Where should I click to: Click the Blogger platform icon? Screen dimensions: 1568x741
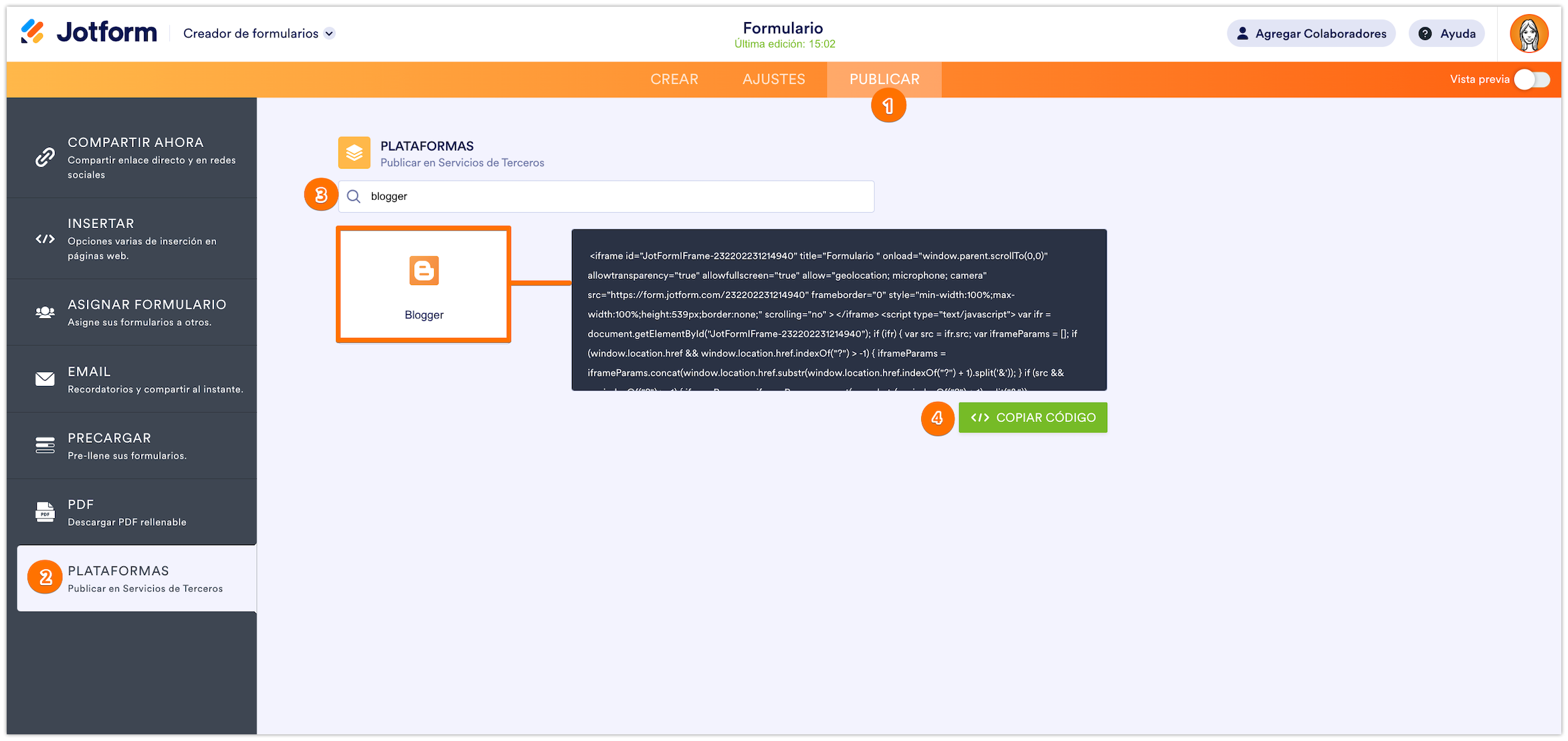[423, 271]
